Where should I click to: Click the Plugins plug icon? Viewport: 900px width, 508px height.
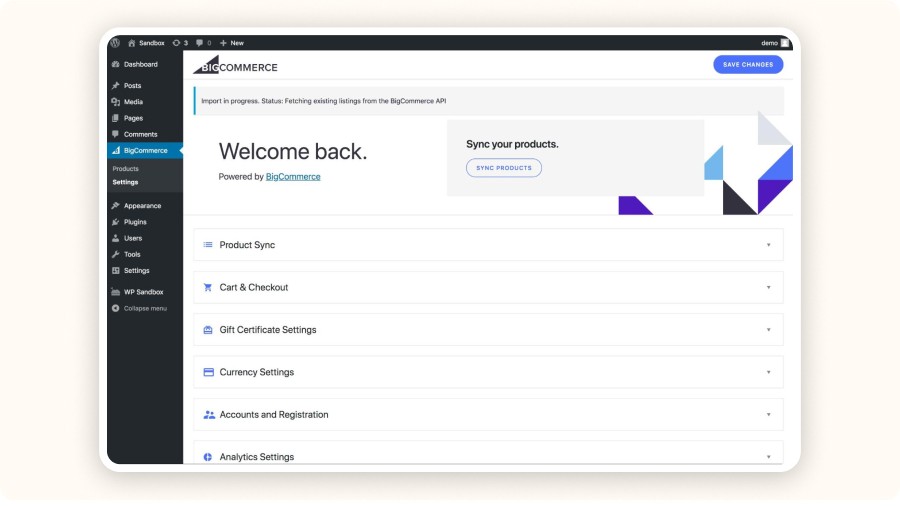pyautogui.click(x=116, y=222)
